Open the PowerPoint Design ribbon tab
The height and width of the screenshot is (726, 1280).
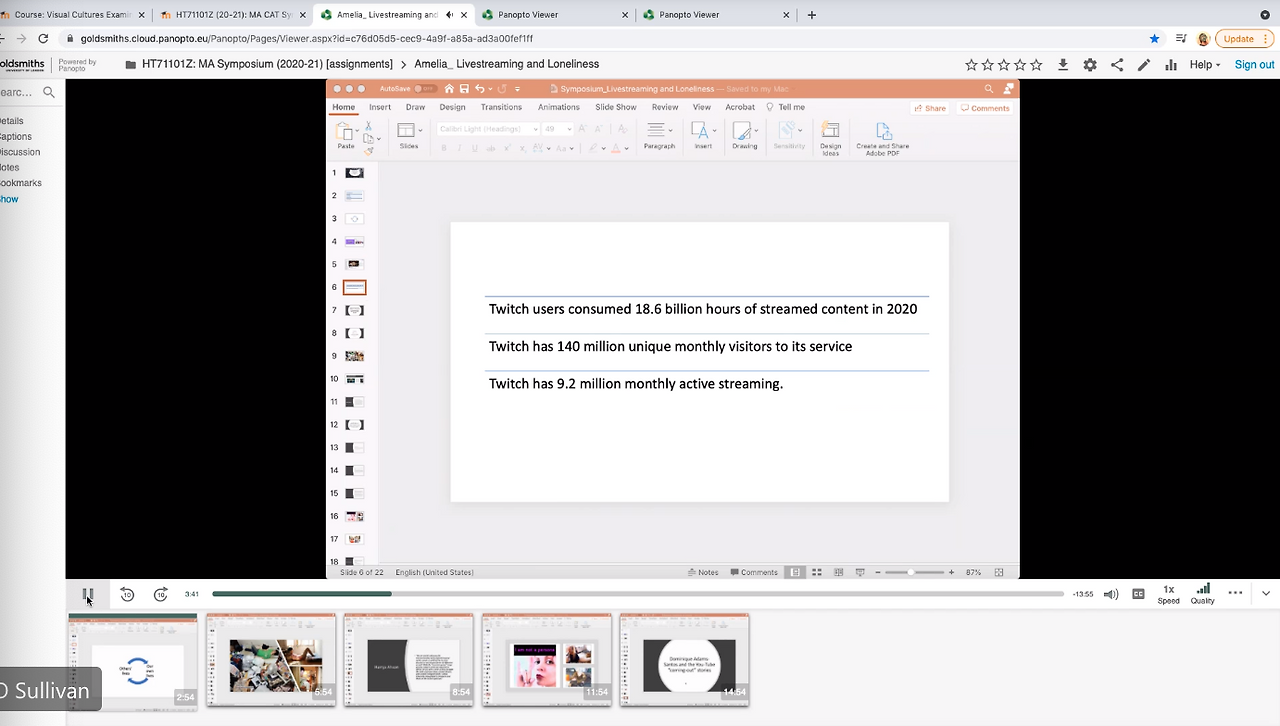pos(452,107)
